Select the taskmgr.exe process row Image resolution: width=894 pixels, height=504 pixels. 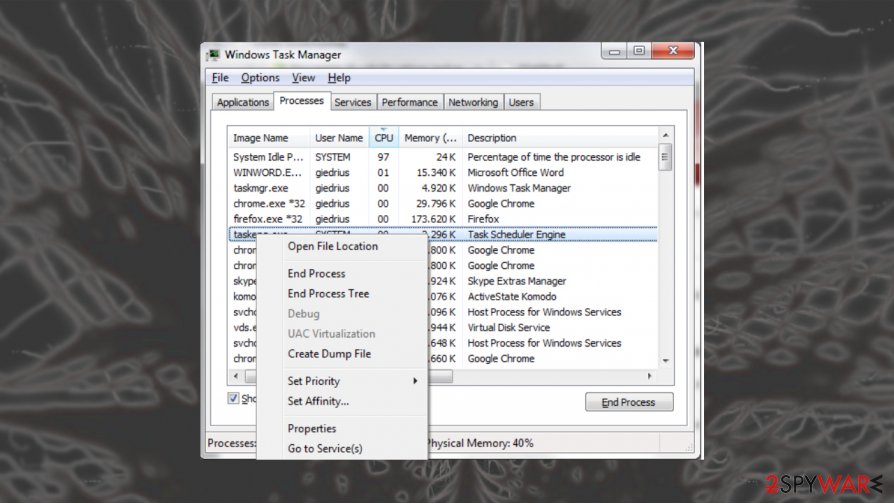(443, 188)
